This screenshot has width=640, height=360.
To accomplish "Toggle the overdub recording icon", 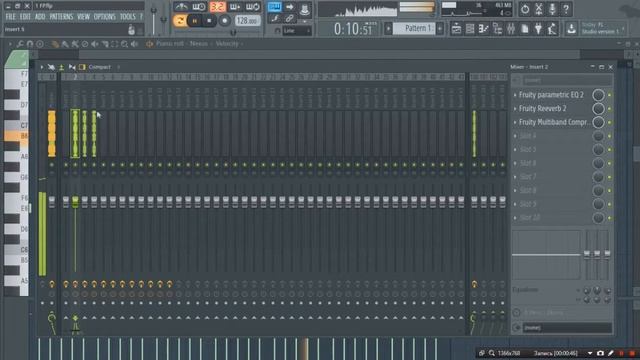I will tap(235, 7).
